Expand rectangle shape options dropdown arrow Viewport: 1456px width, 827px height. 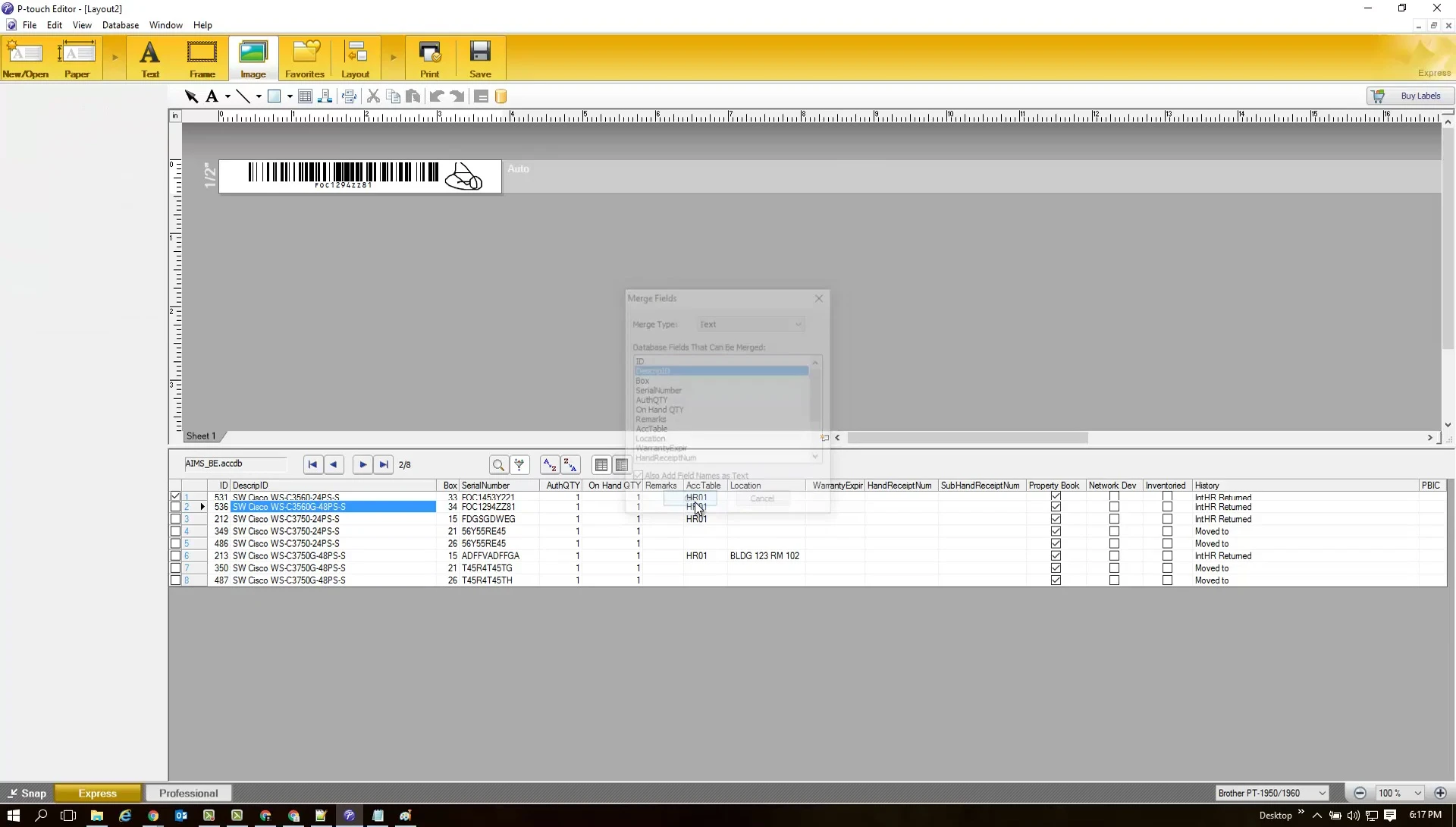coord(290,97)
